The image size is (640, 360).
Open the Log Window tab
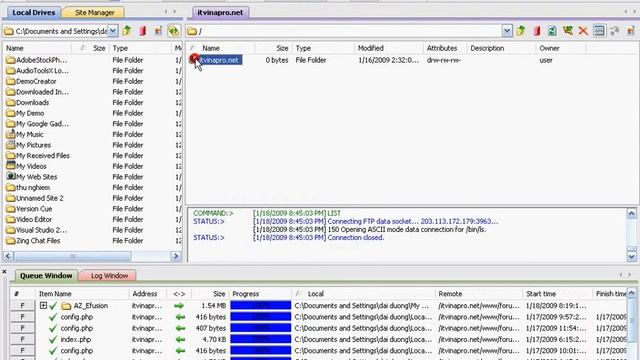pos(109,276)
